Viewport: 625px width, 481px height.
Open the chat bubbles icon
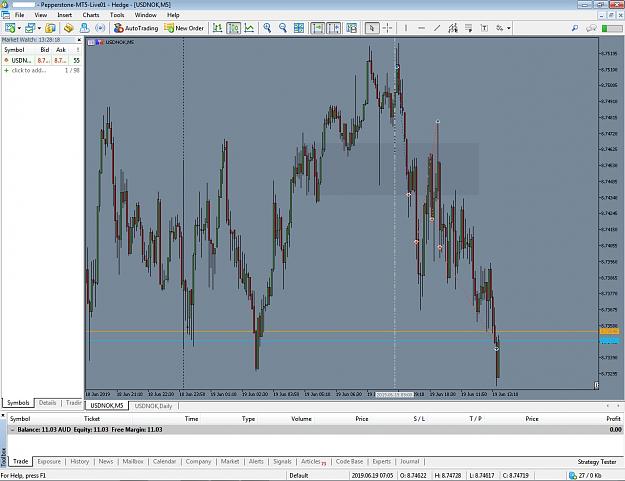[591, 28]
